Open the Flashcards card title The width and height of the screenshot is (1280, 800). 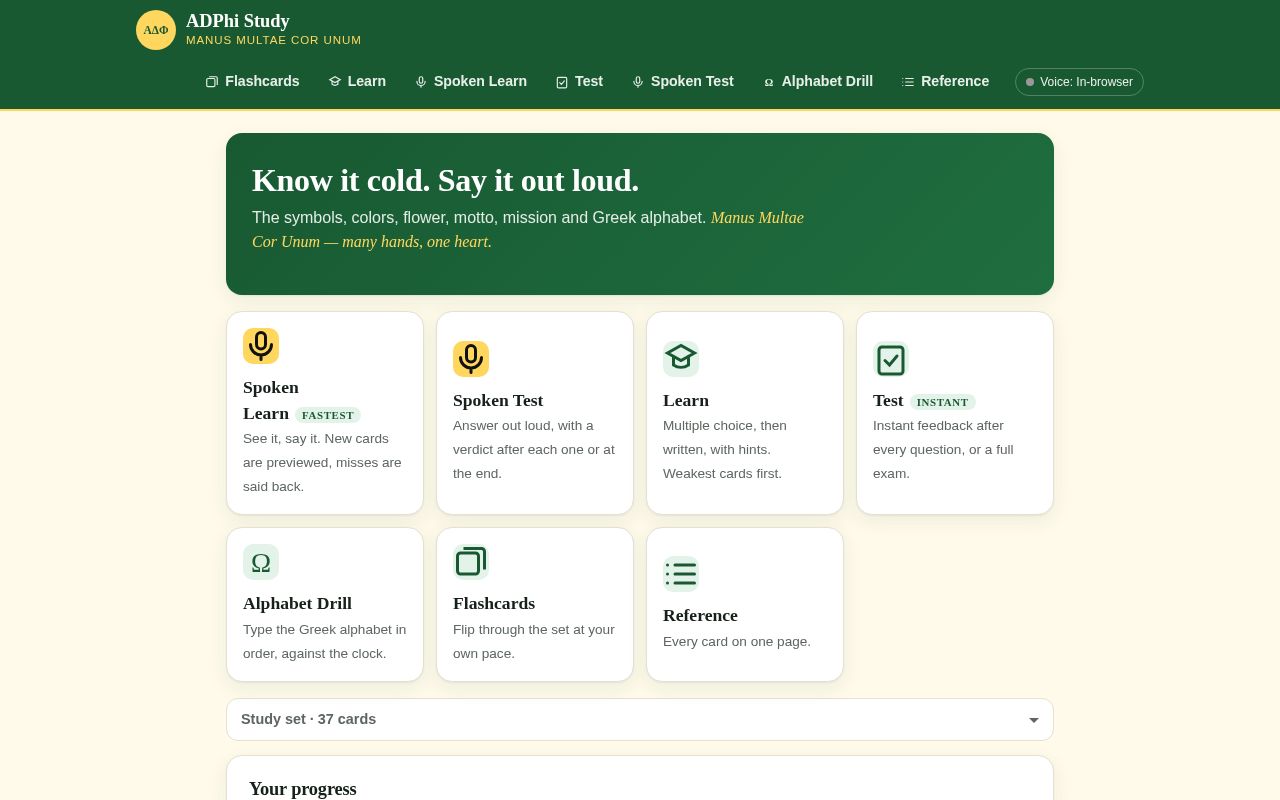tap(494, 603)
